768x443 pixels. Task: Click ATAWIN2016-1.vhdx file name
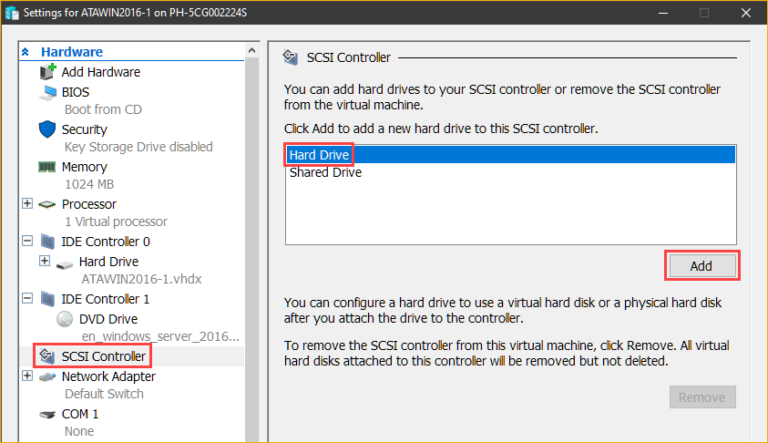(x=141, y=279)
